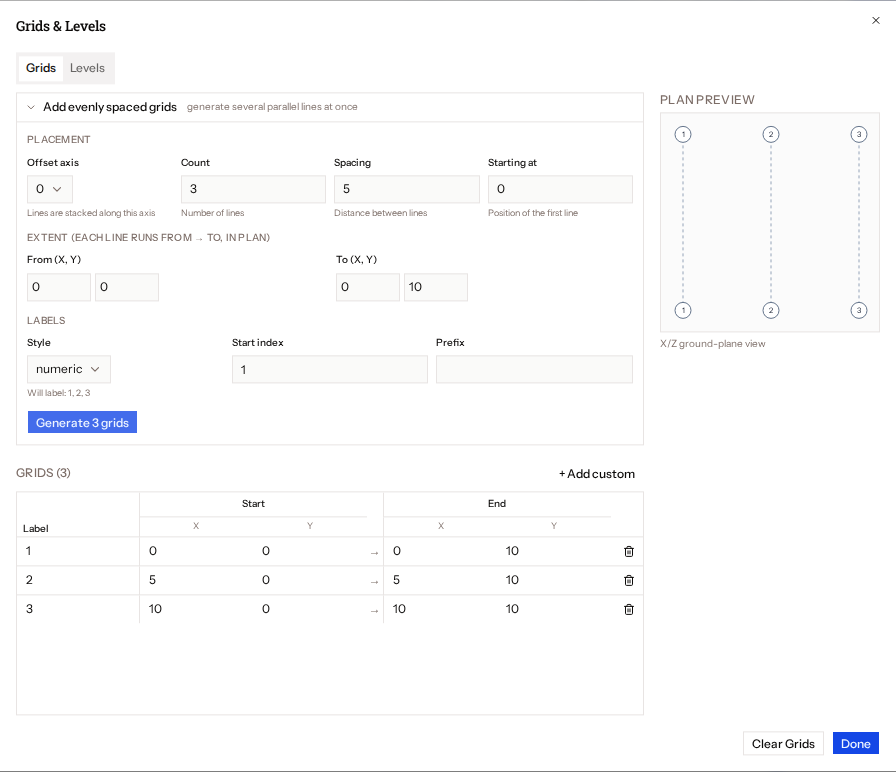Click the X/Z ground-plane view caption

point(713,344)
